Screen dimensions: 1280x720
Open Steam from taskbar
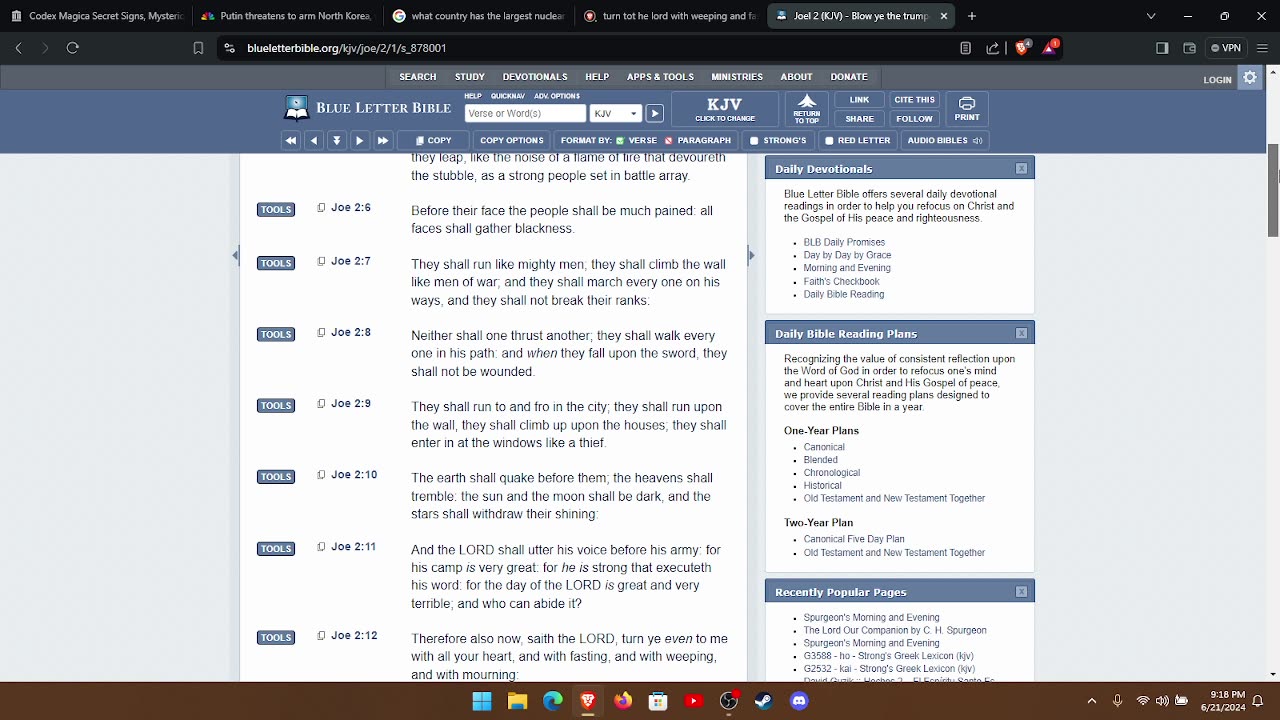pos(764,701)
